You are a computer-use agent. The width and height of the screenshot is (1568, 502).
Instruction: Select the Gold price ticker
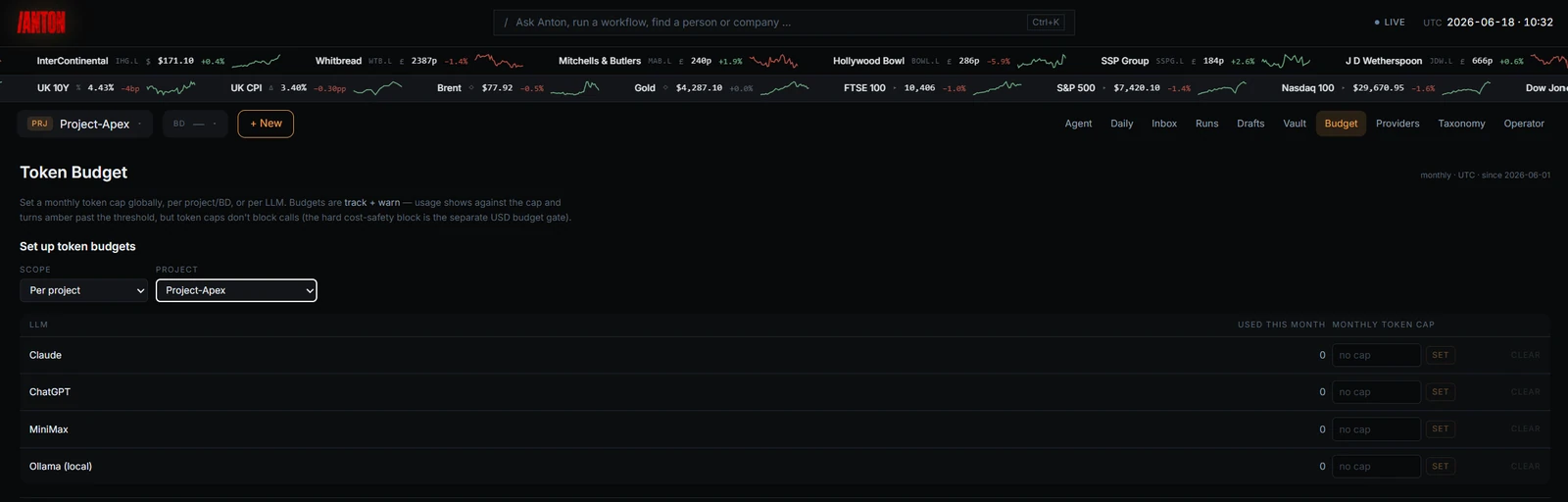(x=721, y=88)
